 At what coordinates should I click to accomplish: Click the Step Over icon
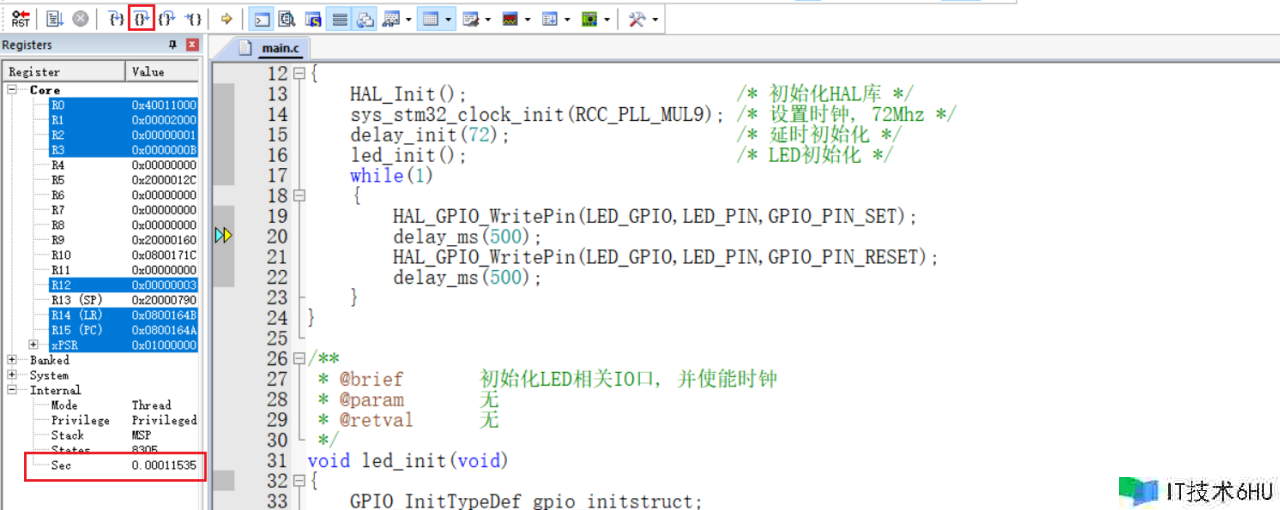(141, 18)
